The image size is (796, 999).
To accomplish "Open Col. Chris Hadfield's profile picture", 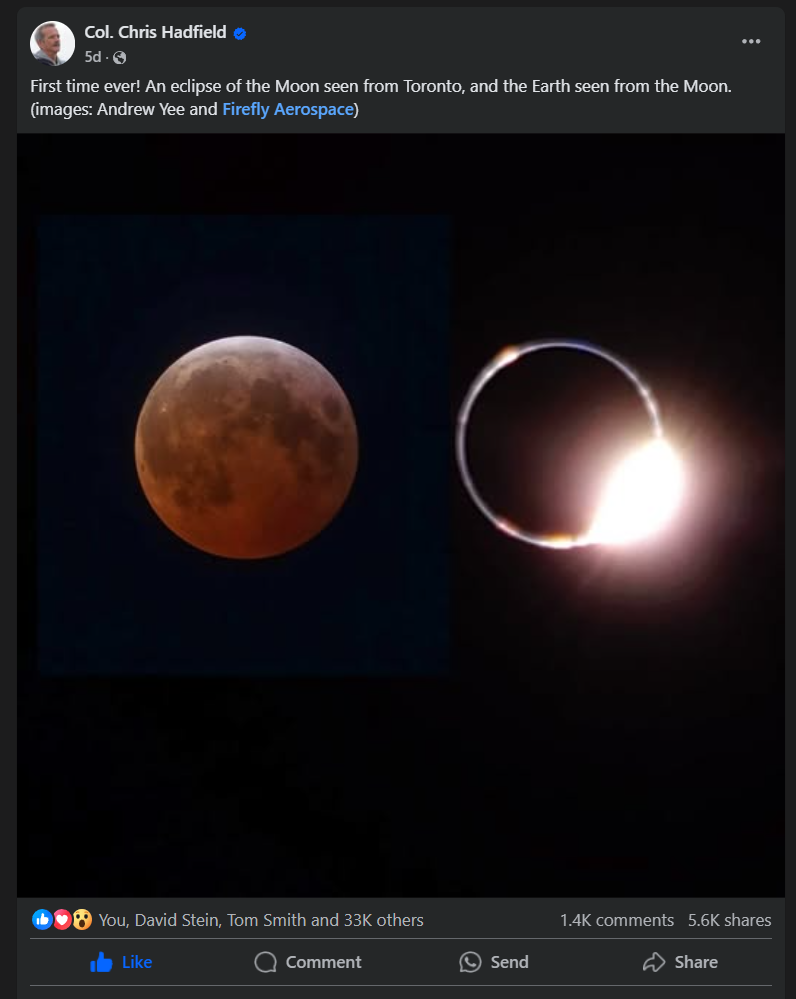I will click(x=52, y=43).
